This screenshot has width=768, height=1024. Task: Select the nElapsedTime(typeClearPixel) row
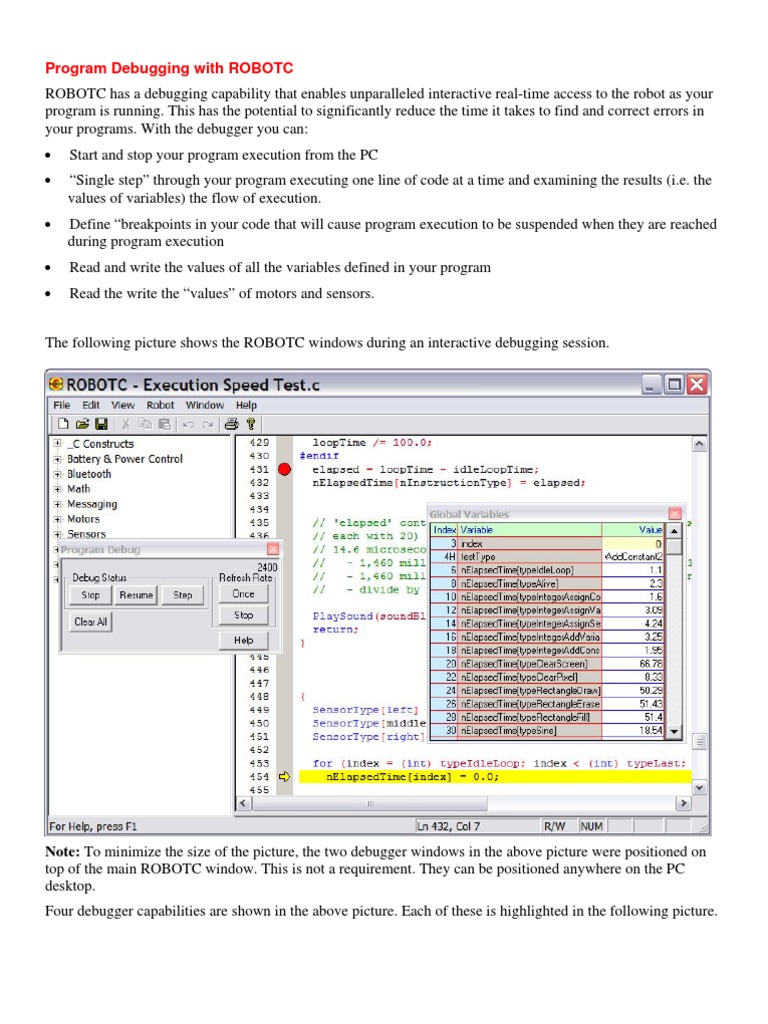tap(547, 677)
